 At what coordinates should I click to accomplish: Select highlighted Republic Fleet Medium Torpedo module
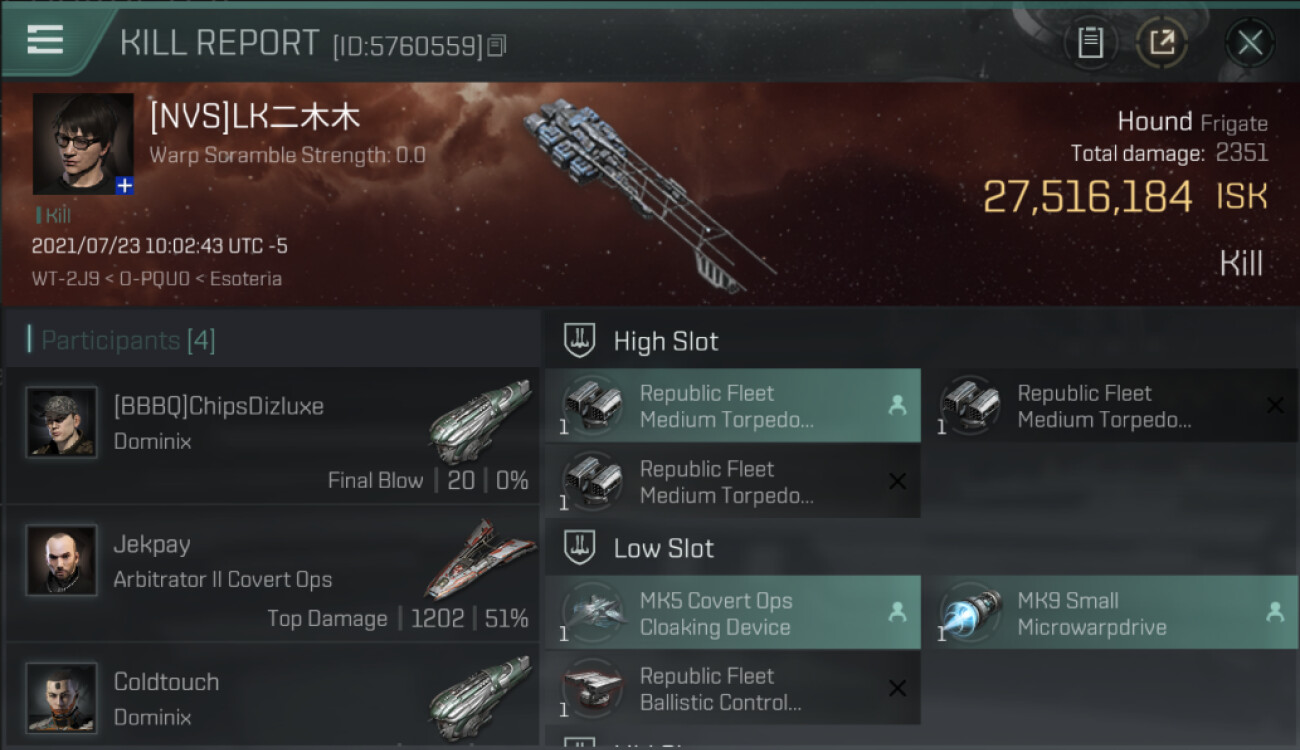tap(733, 406)
